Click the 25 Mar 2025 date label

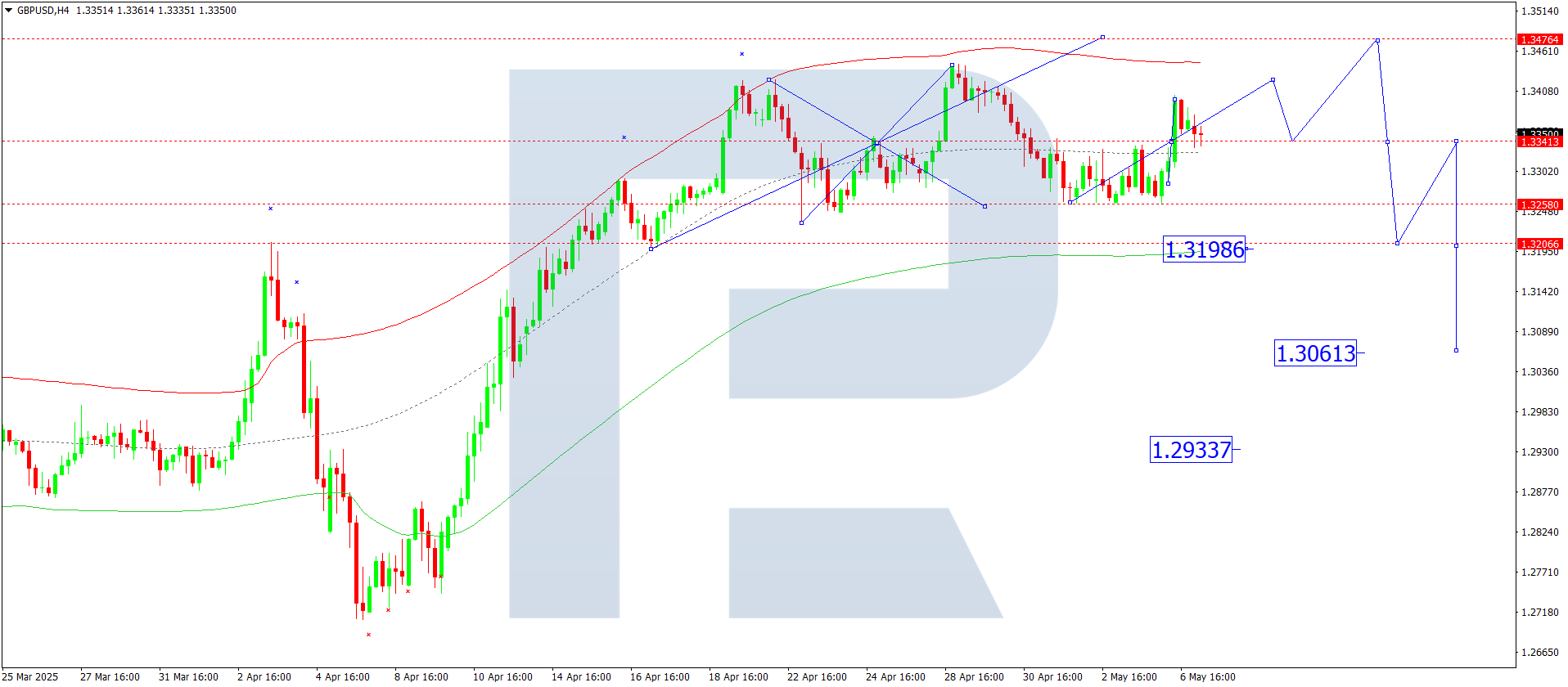pos(31,676)
